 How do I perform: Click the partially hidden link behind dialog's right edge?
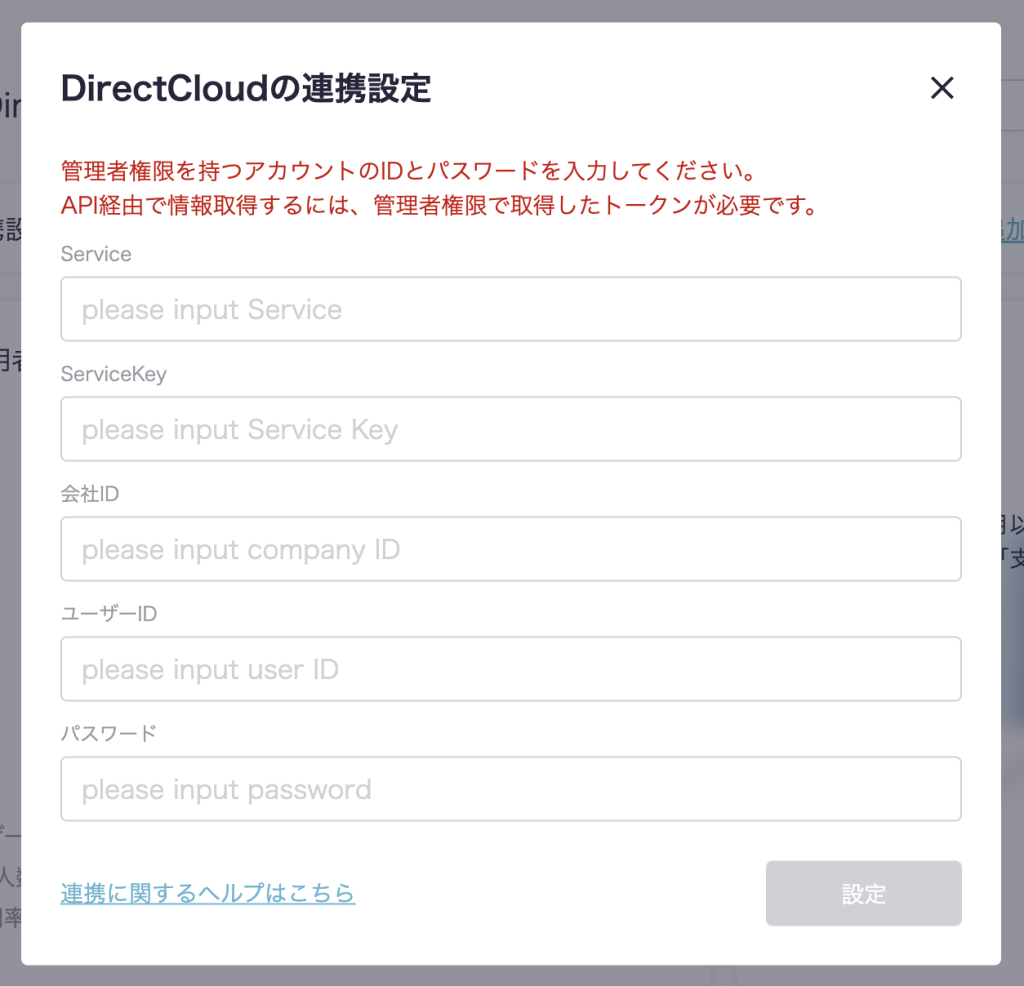pos(1012,230)
